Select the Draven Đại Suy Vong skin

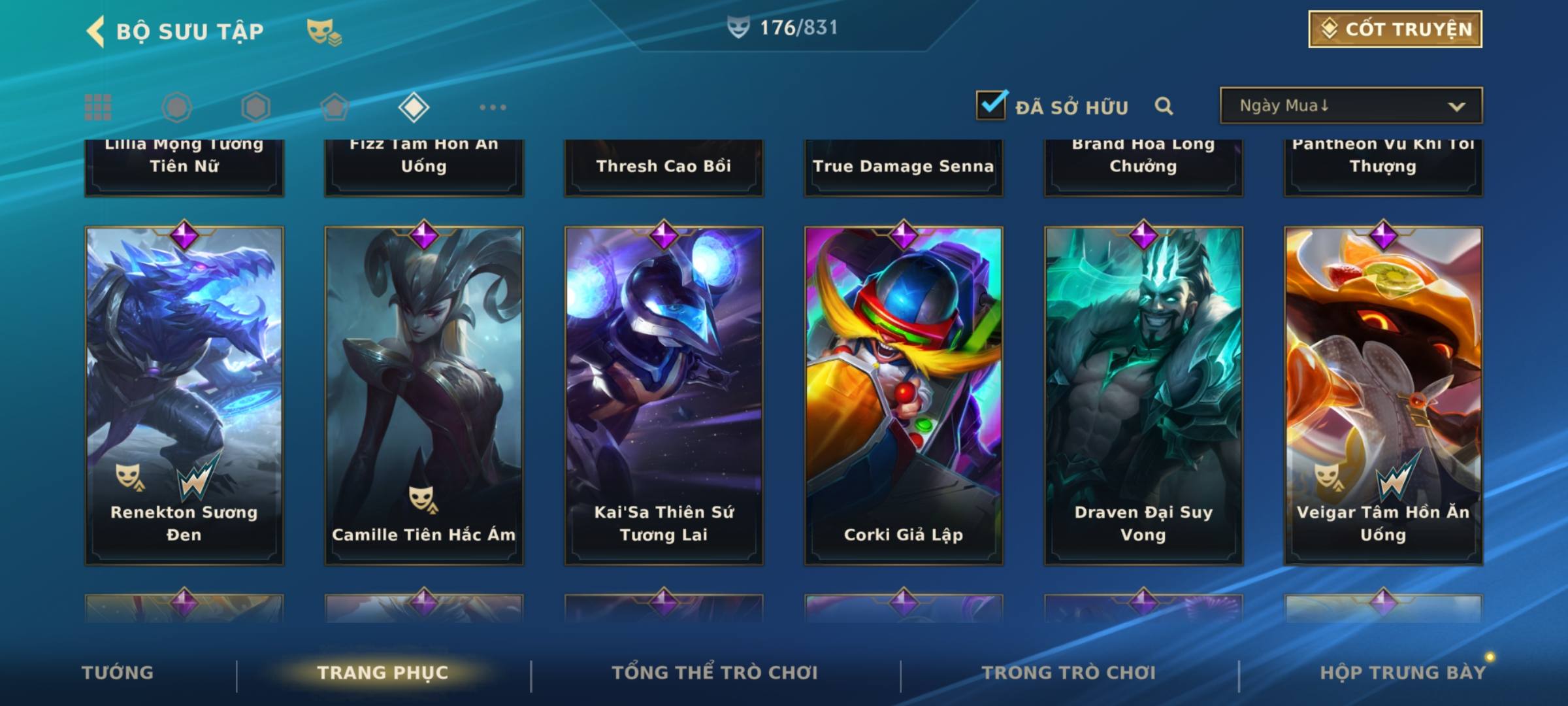coord(1143,395)
